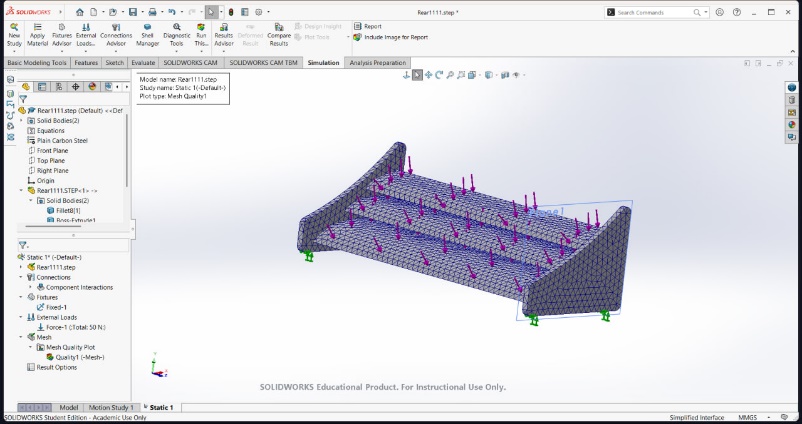Open Shell Manager

pos(147,35)
